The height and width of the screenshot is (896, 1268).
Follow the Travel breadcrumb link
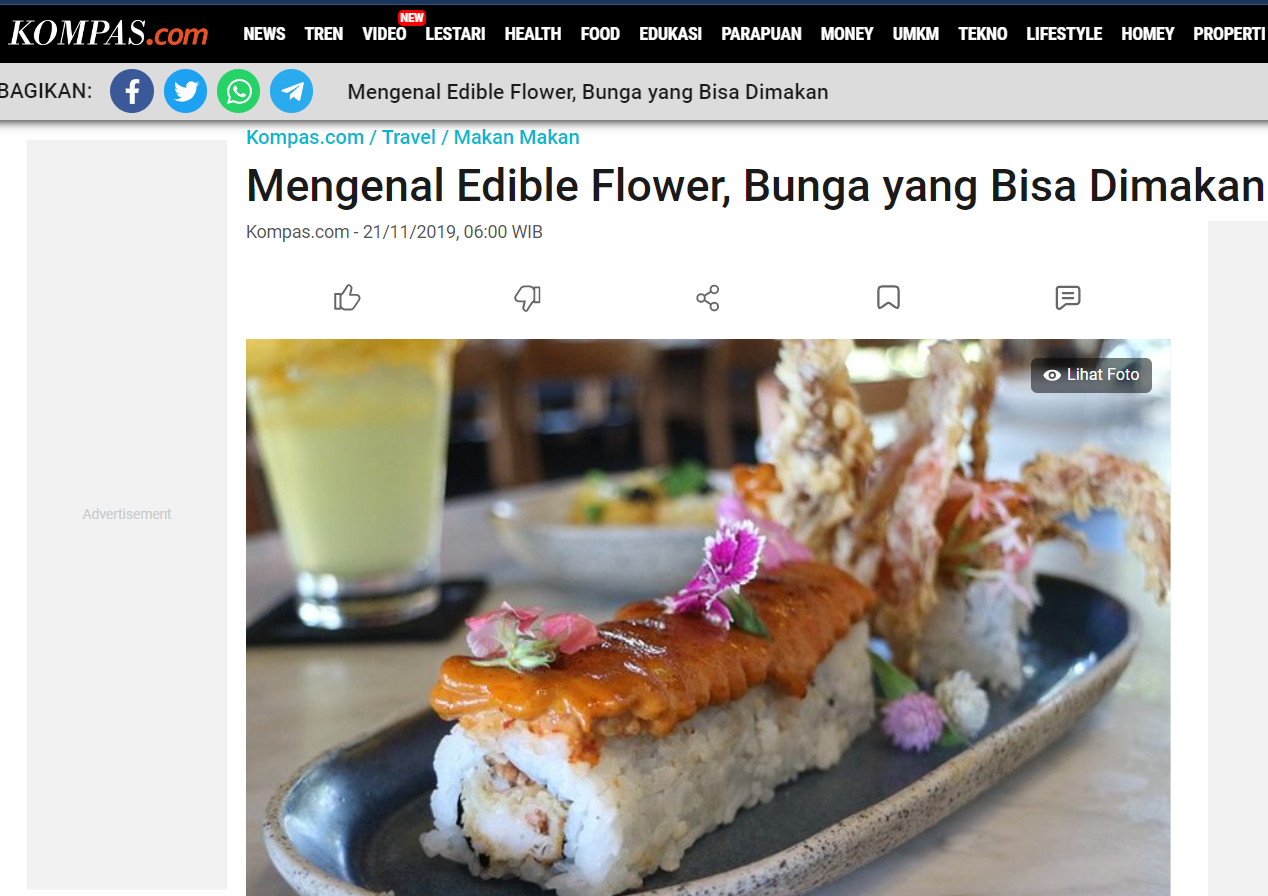click(409, 137)
